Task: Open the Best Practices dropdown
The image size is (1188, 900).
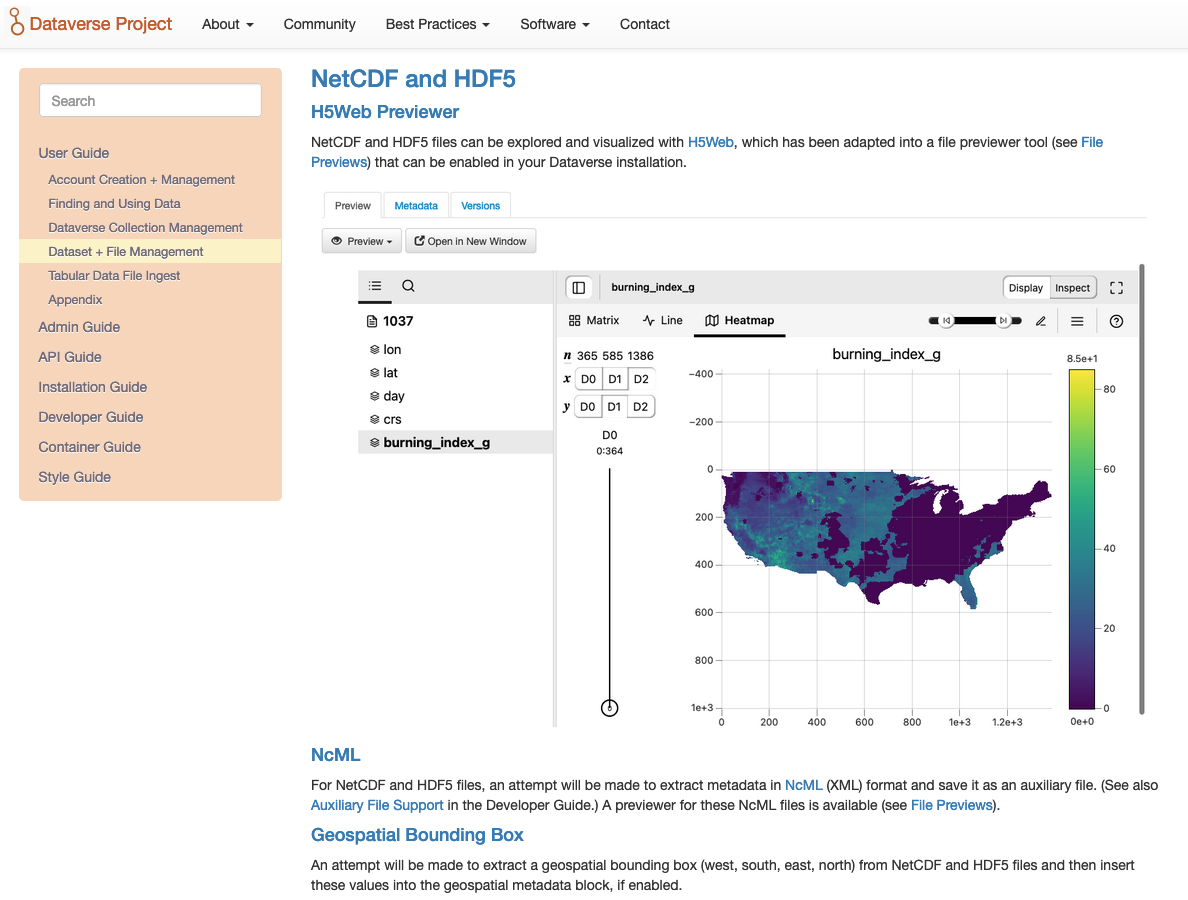Action: click(437, 24)
